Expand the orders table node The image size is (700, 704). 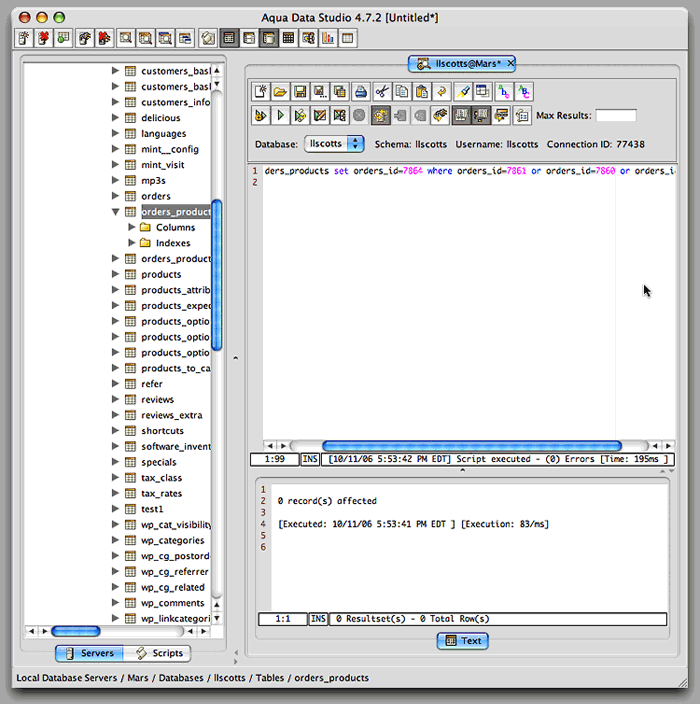[x=115, y=196]
